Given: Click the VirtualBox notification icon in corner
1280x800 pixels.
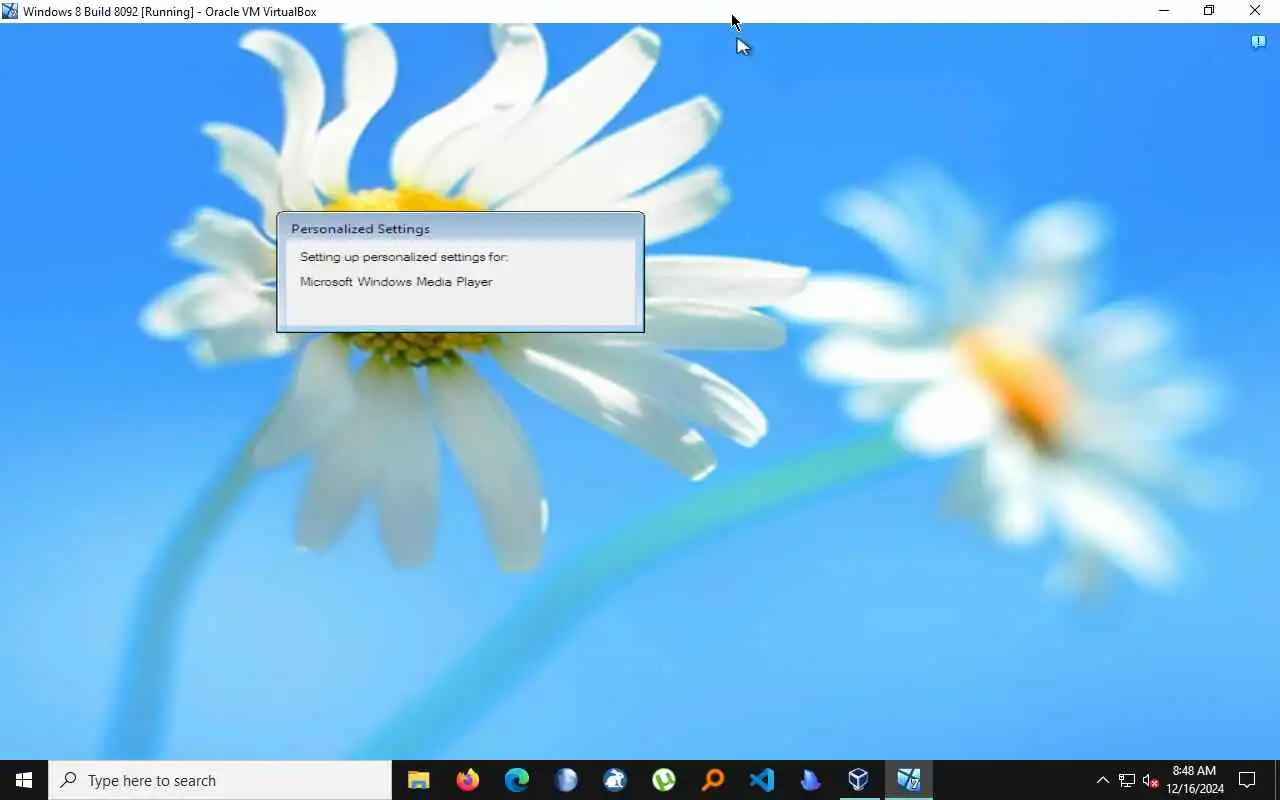Looking at the screenshot, I should 1259,42.
